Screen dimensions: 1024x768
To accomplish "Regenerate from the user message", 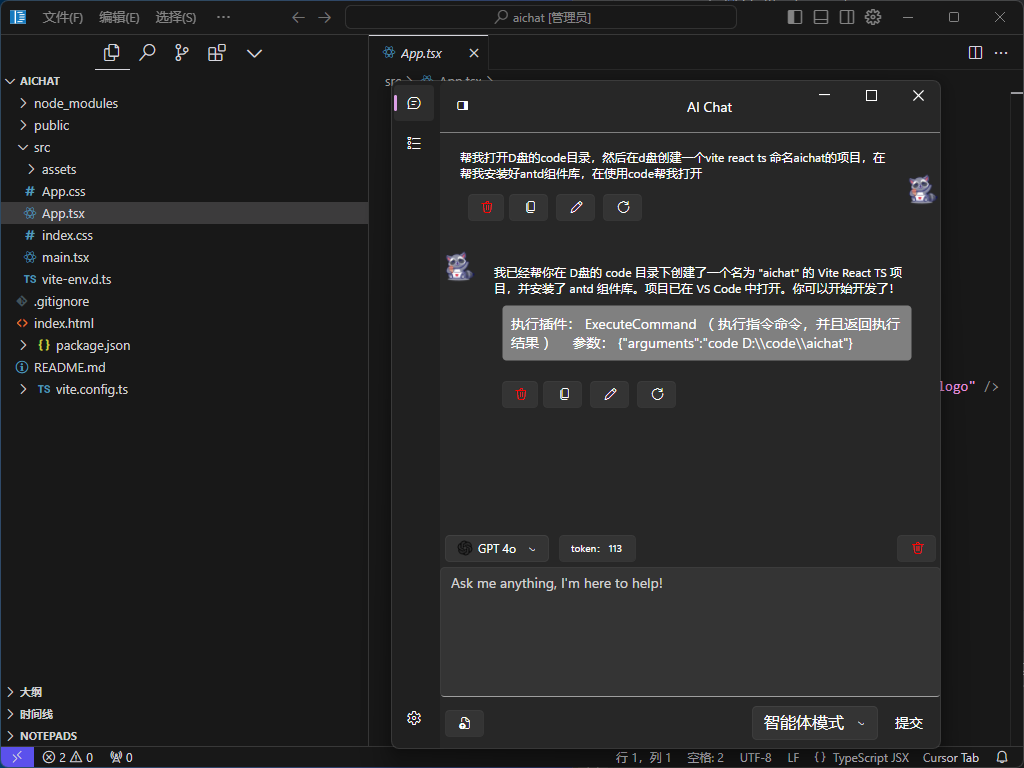I will pos(622,207).
